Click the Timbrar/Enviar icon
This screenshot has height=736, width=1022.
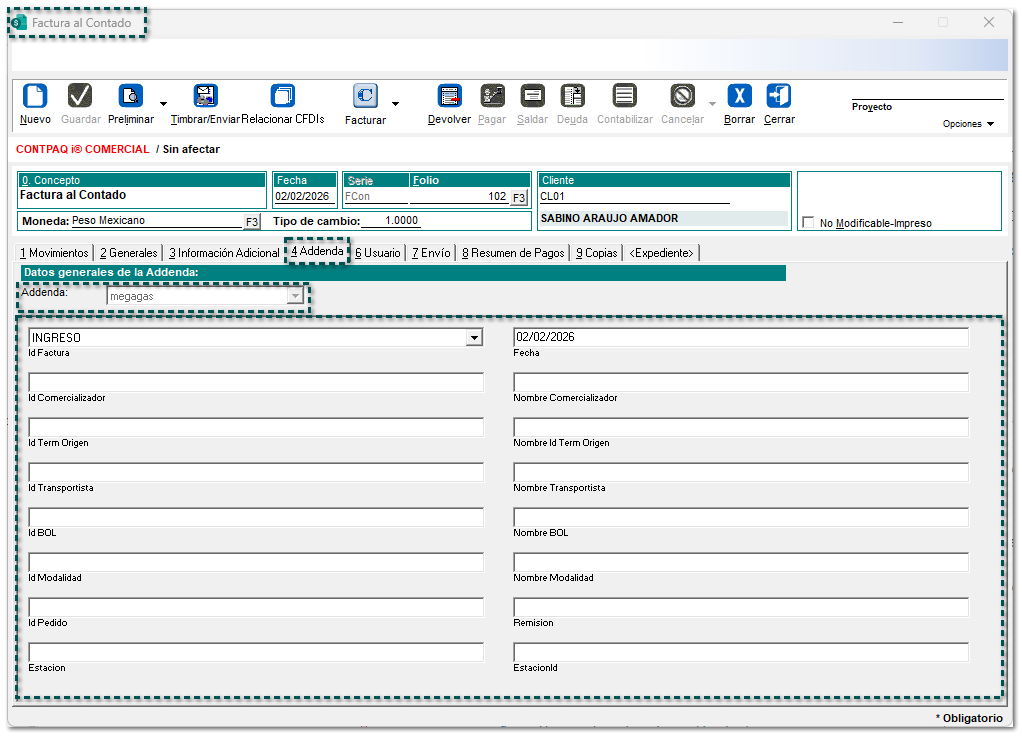point(206,96)
